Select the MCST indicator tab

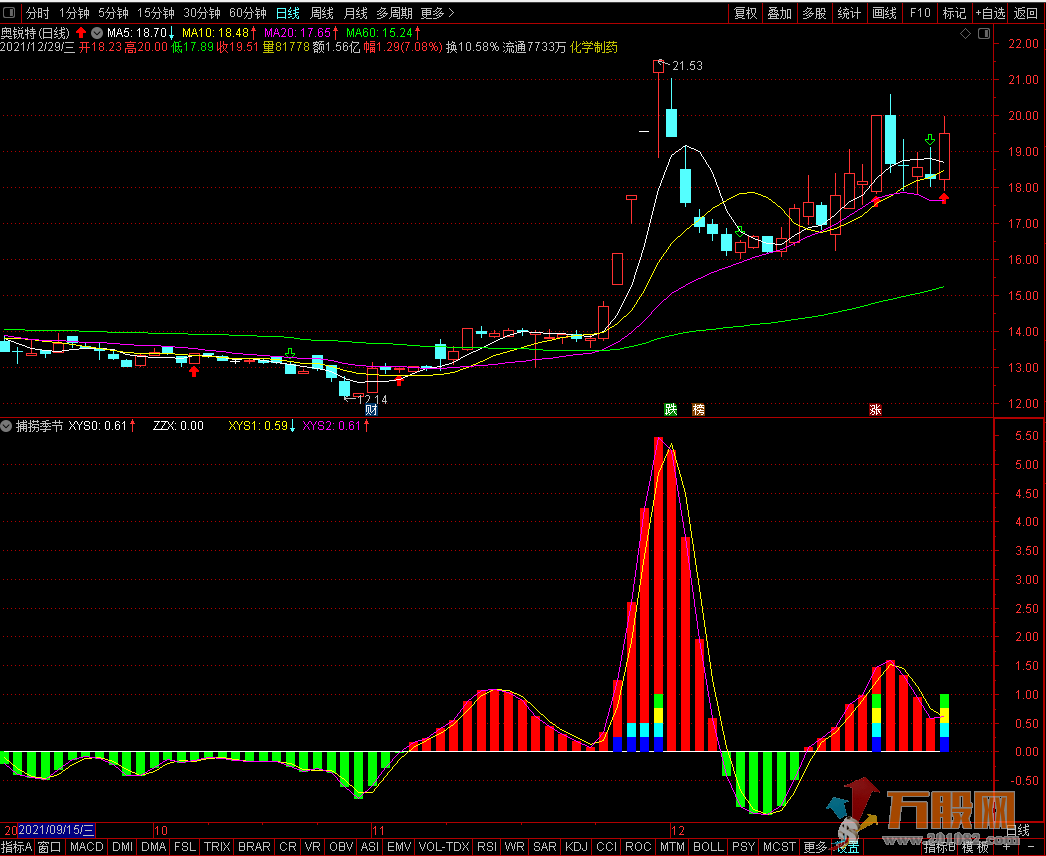779,847
